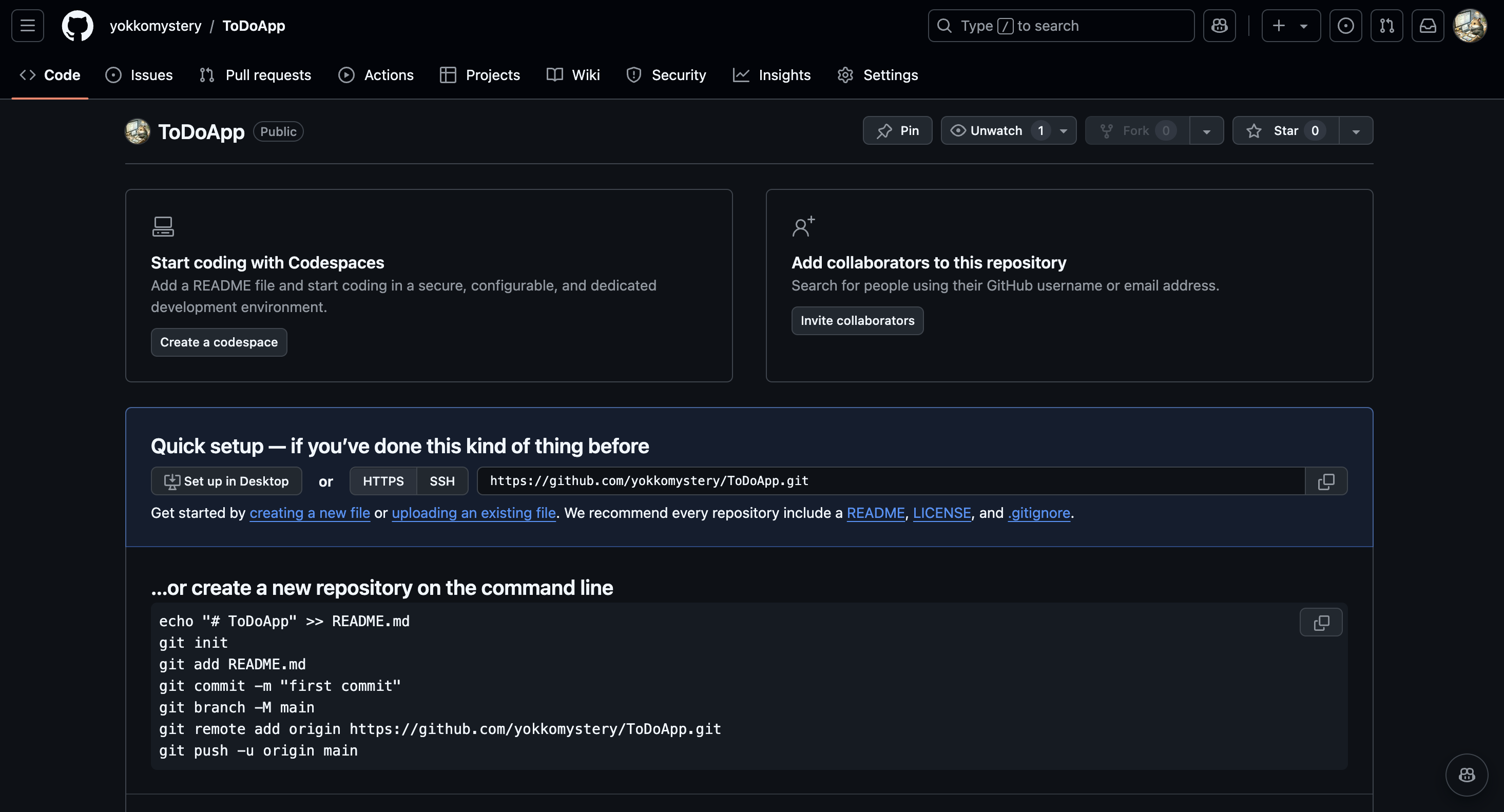Image resolution: width=1504 pixels, height=812 pixels.
Task: Copy the command line setup snippet
Action: [1321, 622]
